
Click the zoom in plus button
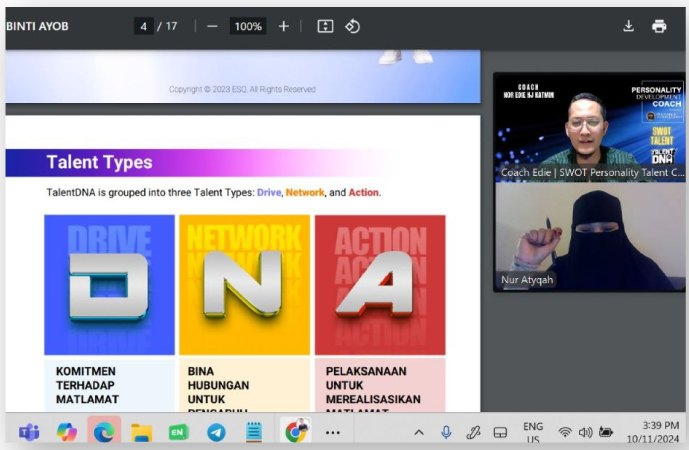coord(284,26)
